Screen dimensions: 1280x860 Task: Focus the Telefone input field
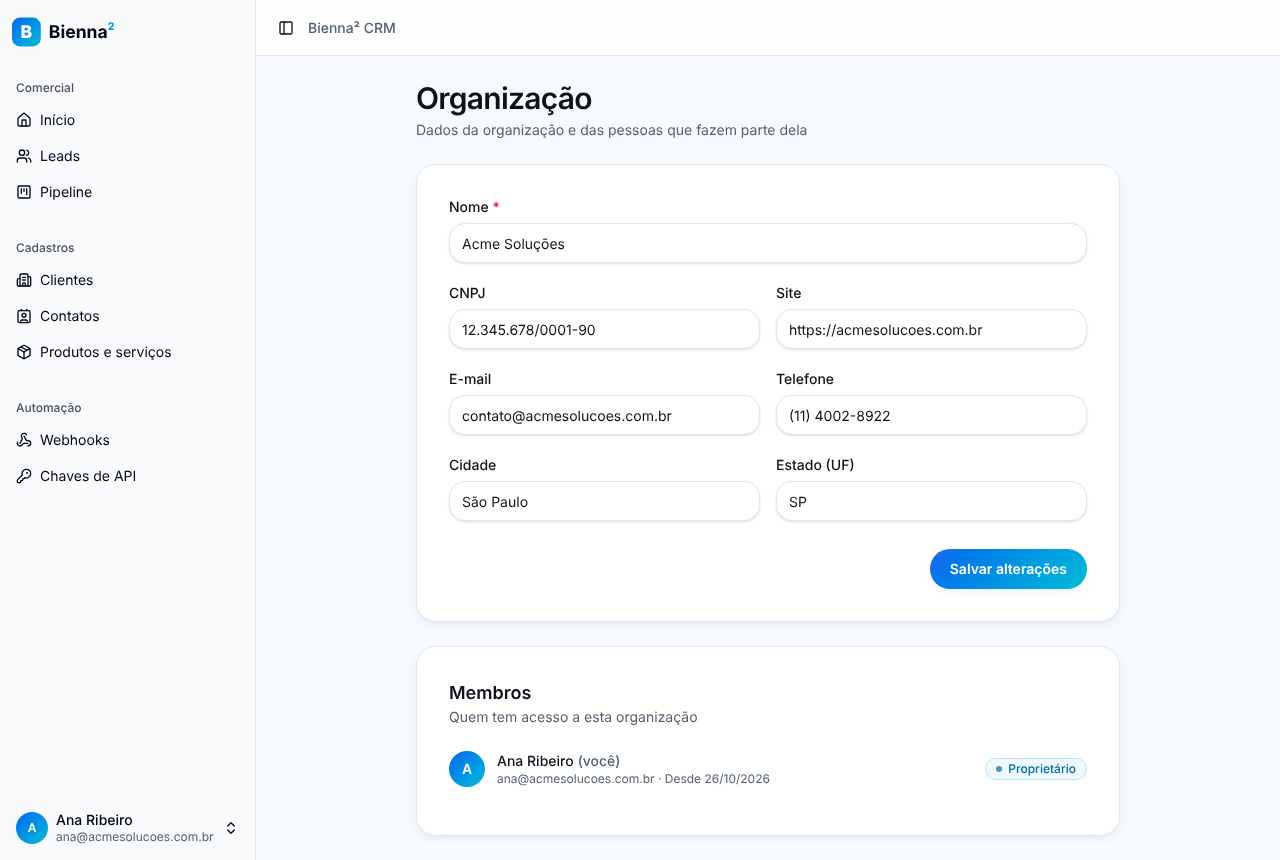click(931, 415)
